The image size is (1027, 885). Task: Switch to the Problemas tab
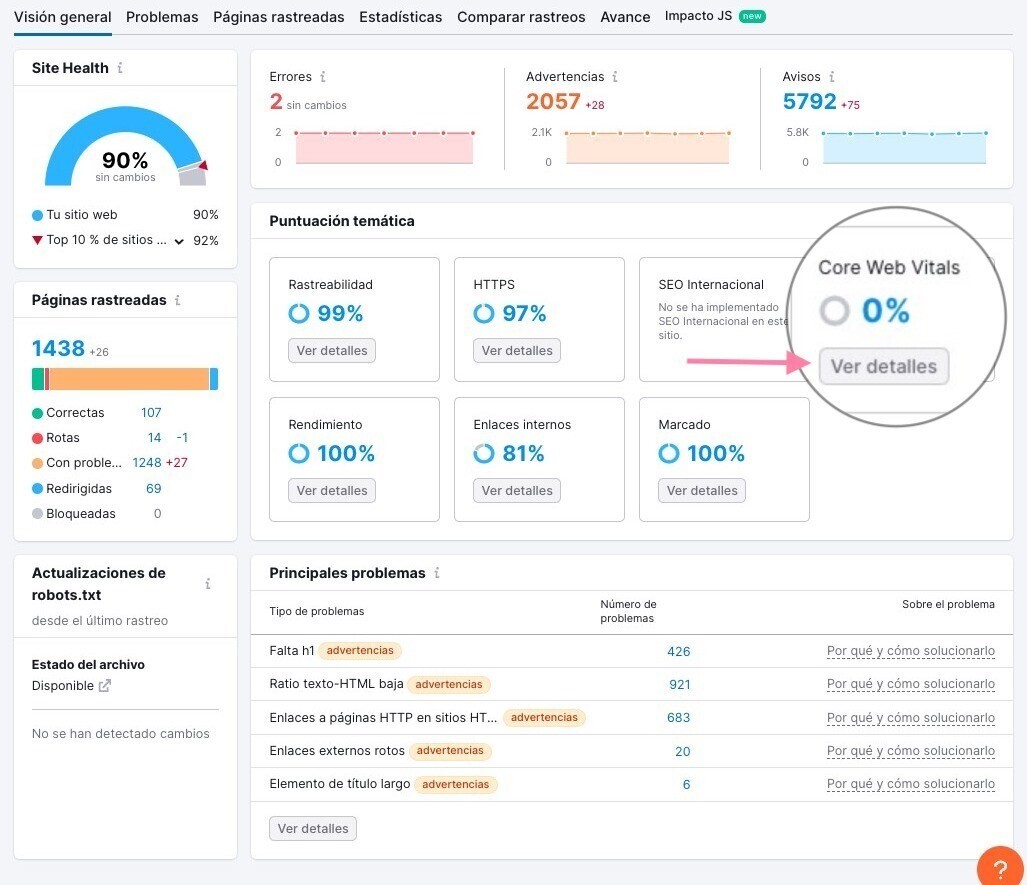(x=162, y=17)
